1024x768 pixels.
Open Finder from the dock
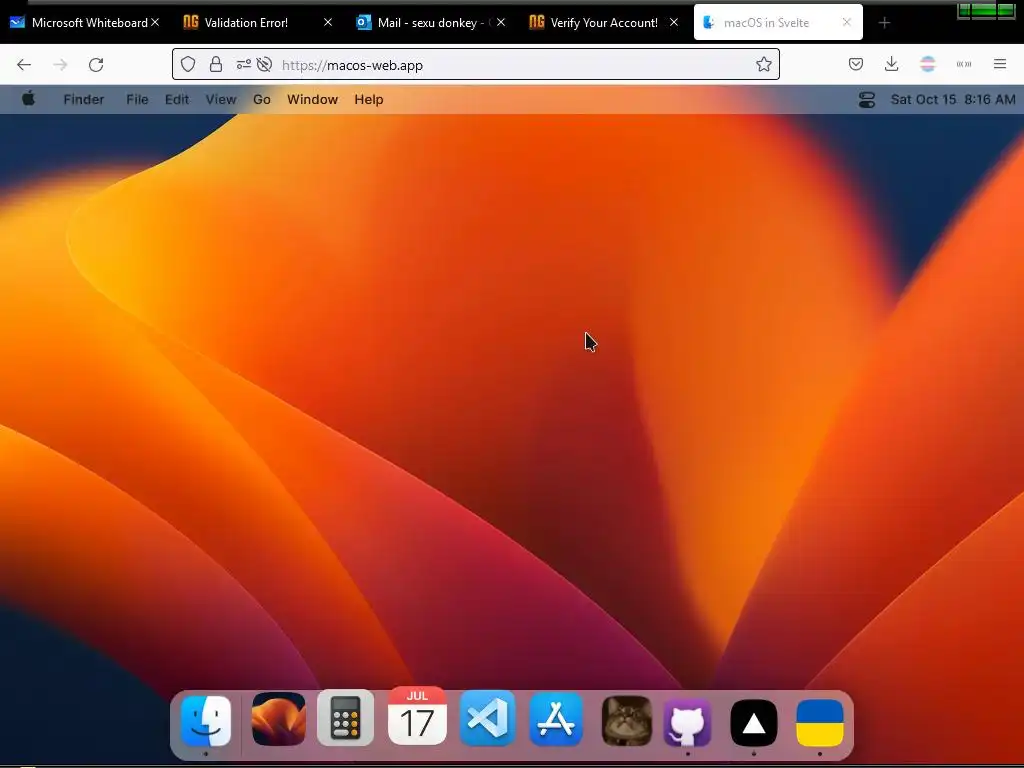[x=206, y=721]
